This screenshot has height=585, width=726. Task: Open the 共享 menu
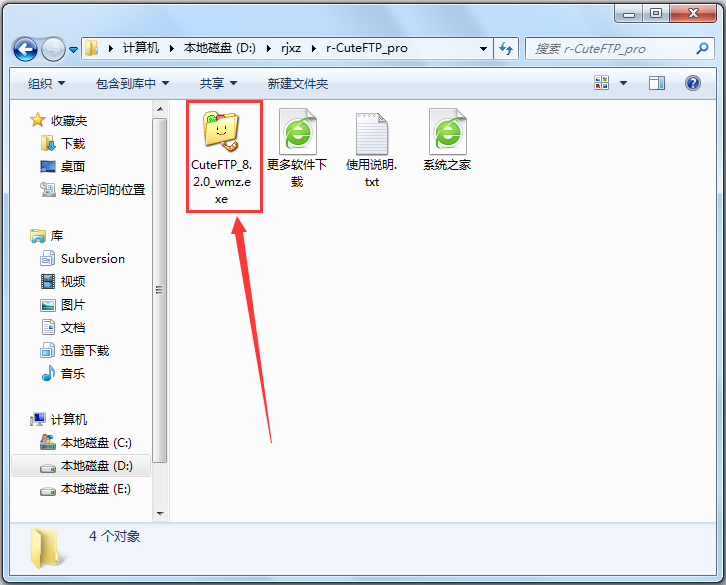(219, 83)
